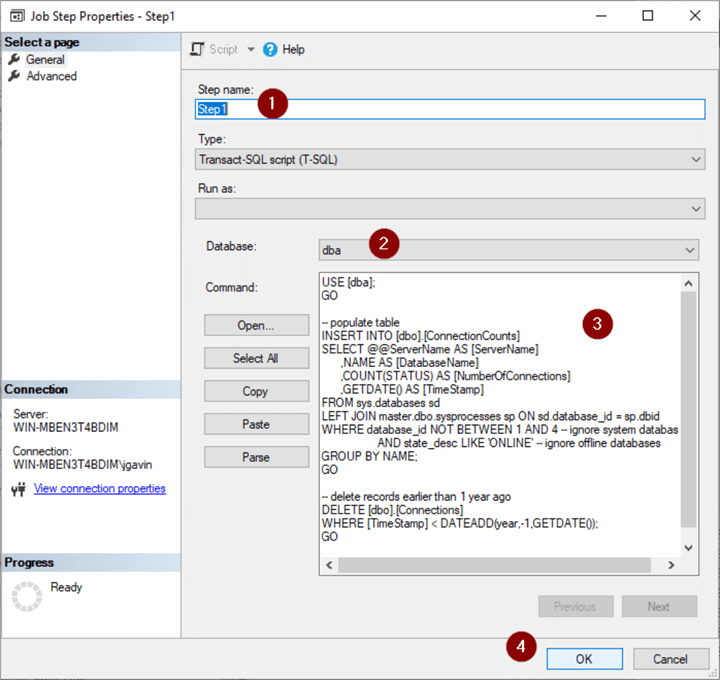Click the 'DELETE [dbo].[Connections]' line
This screenshot has height=680, width=720.
pyautogui.click(x=392, y=510)
